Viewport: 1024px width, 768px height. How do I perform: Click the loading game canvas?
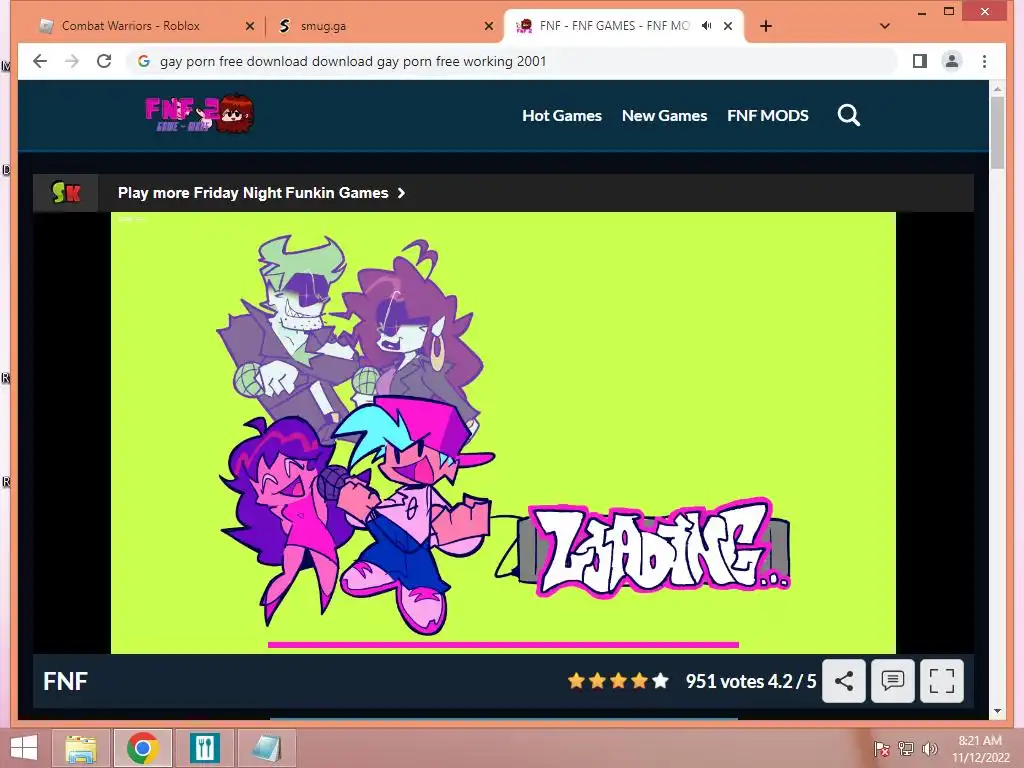[503, 432]
